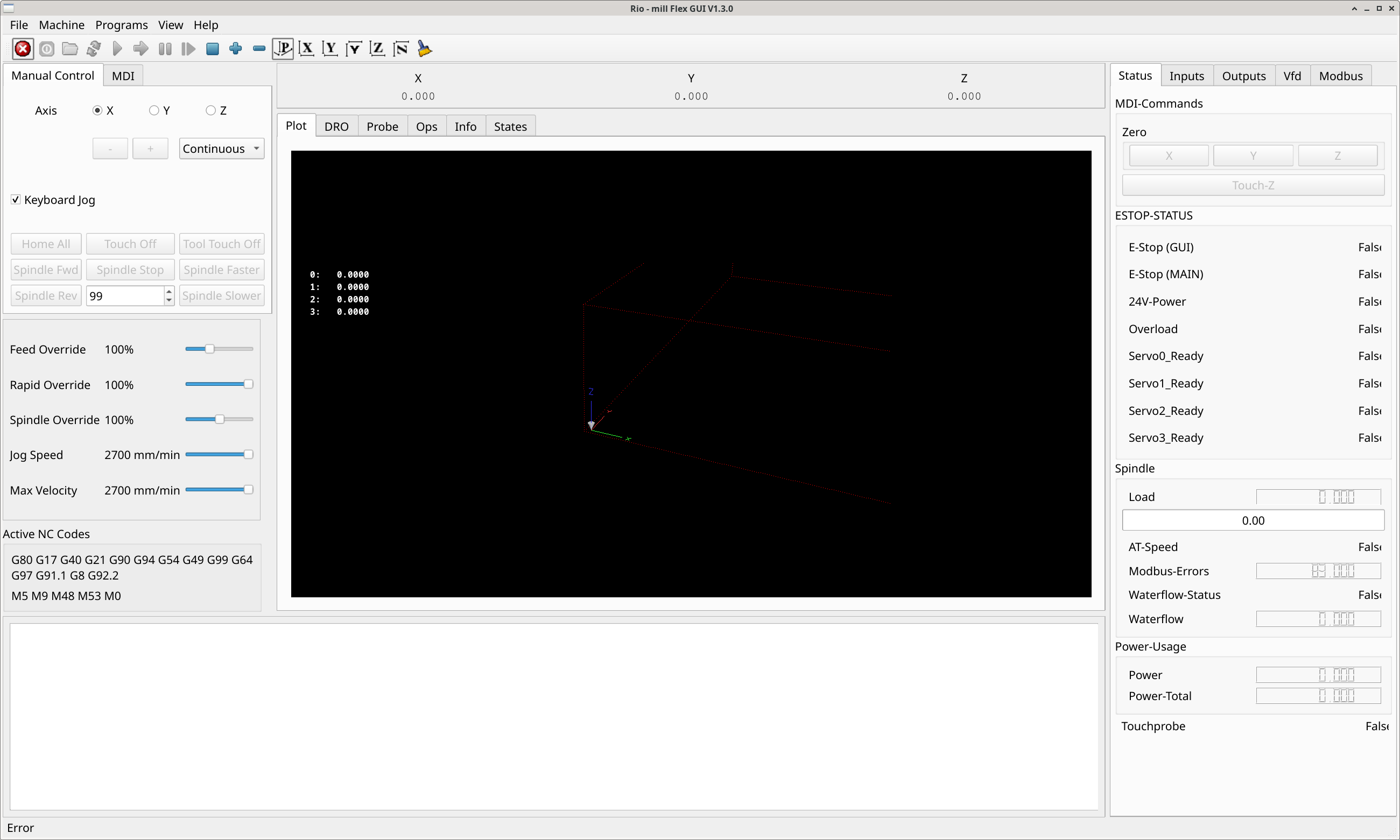Open the Programs menu
This screenshot has width=1400, height=840.
(121, 25)
